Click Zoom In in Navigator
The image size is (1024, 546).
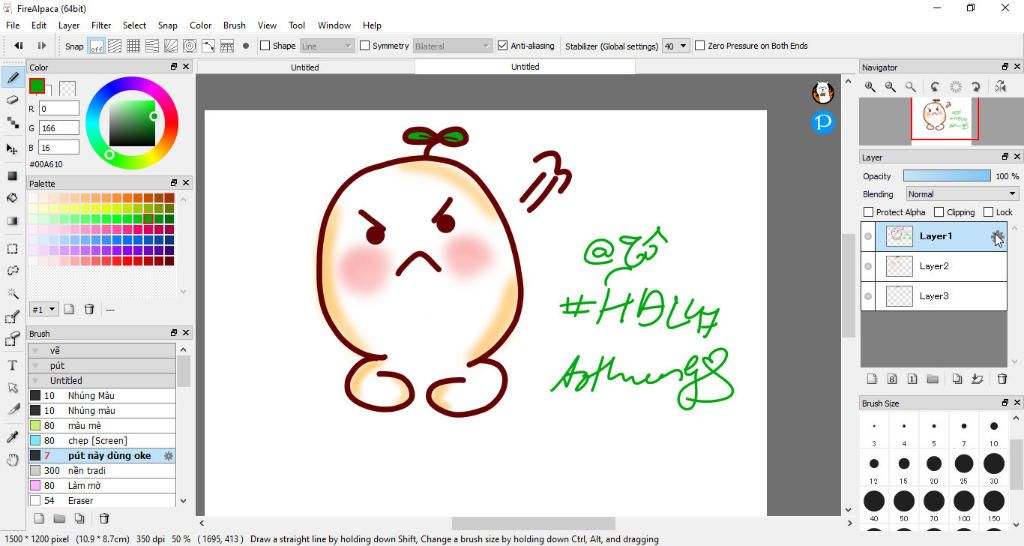point(870,87)
